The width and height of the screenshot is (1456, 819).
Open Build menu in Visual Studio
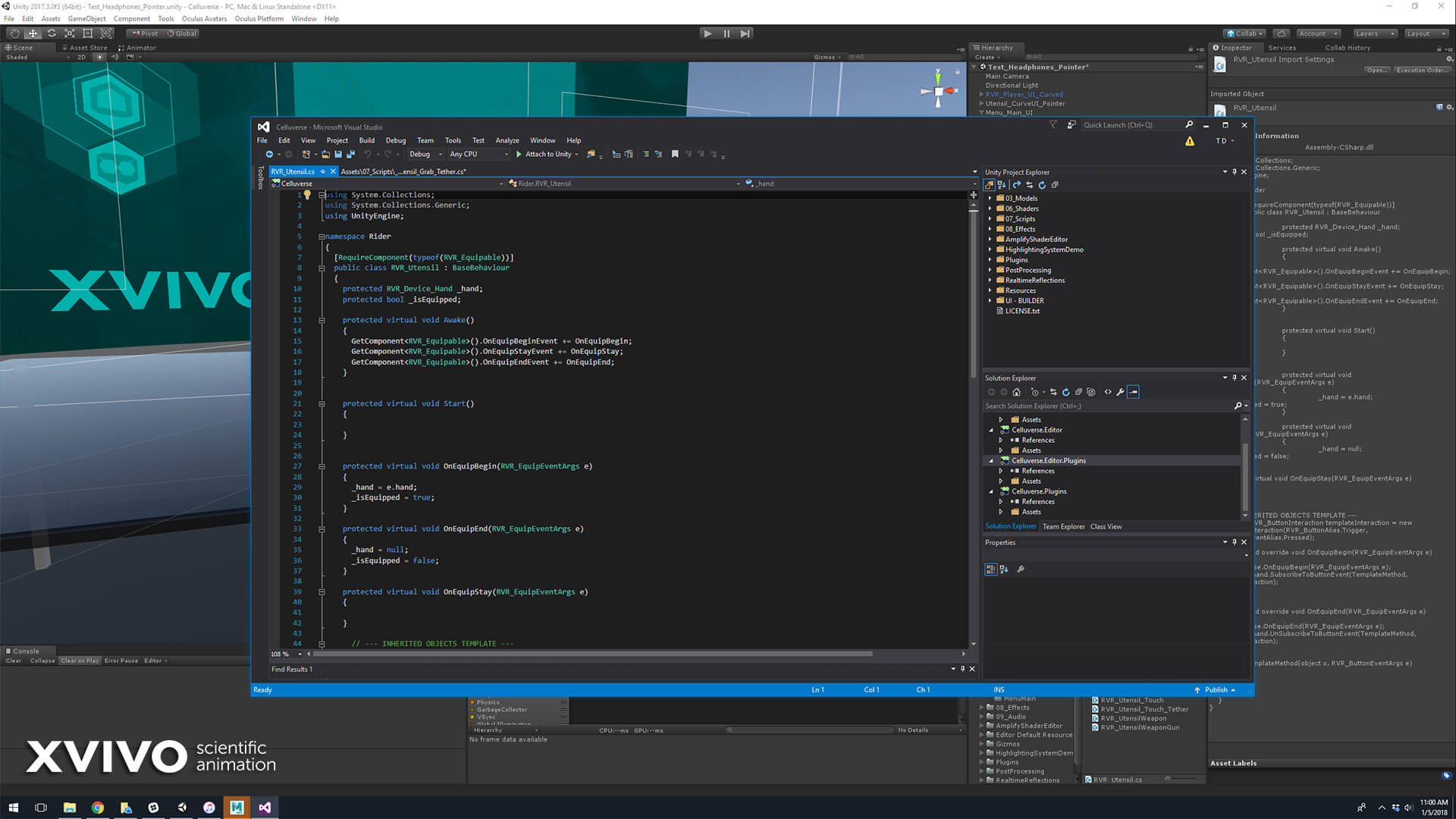pos(366,140)
